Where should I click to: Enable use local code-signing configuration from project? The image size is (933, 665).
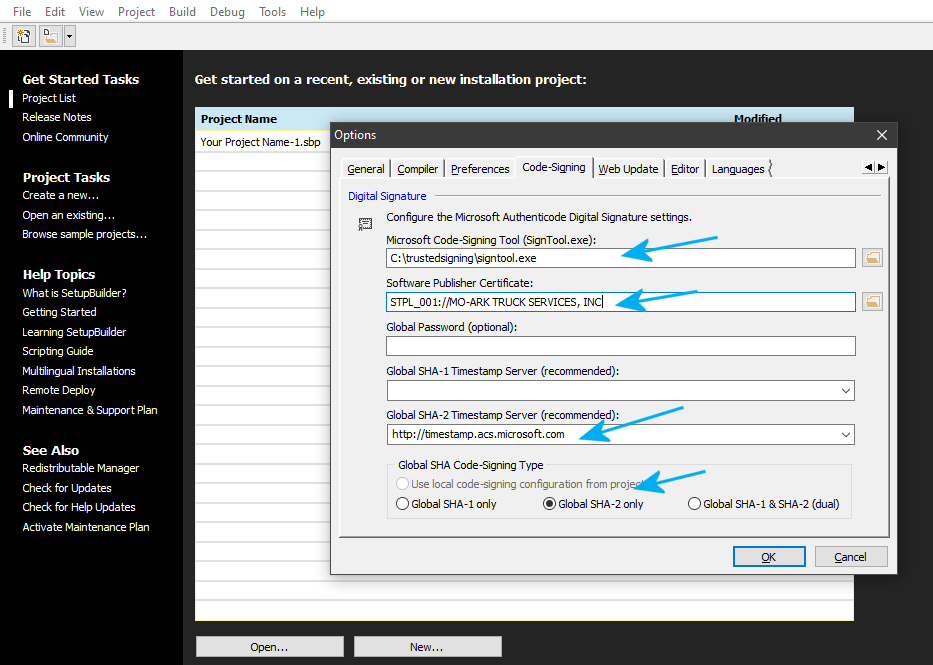click(402, 483)
